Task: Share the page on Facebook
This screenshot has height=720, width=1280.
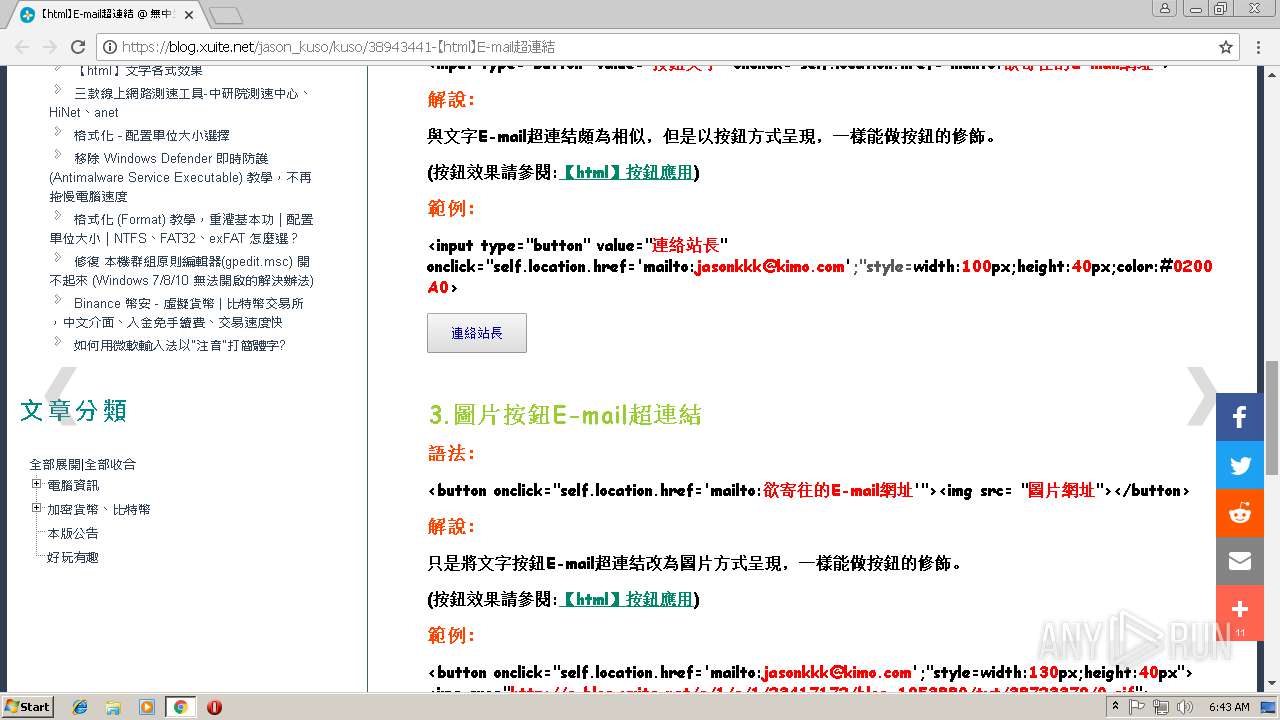Action: click(x=1240, y=417)
